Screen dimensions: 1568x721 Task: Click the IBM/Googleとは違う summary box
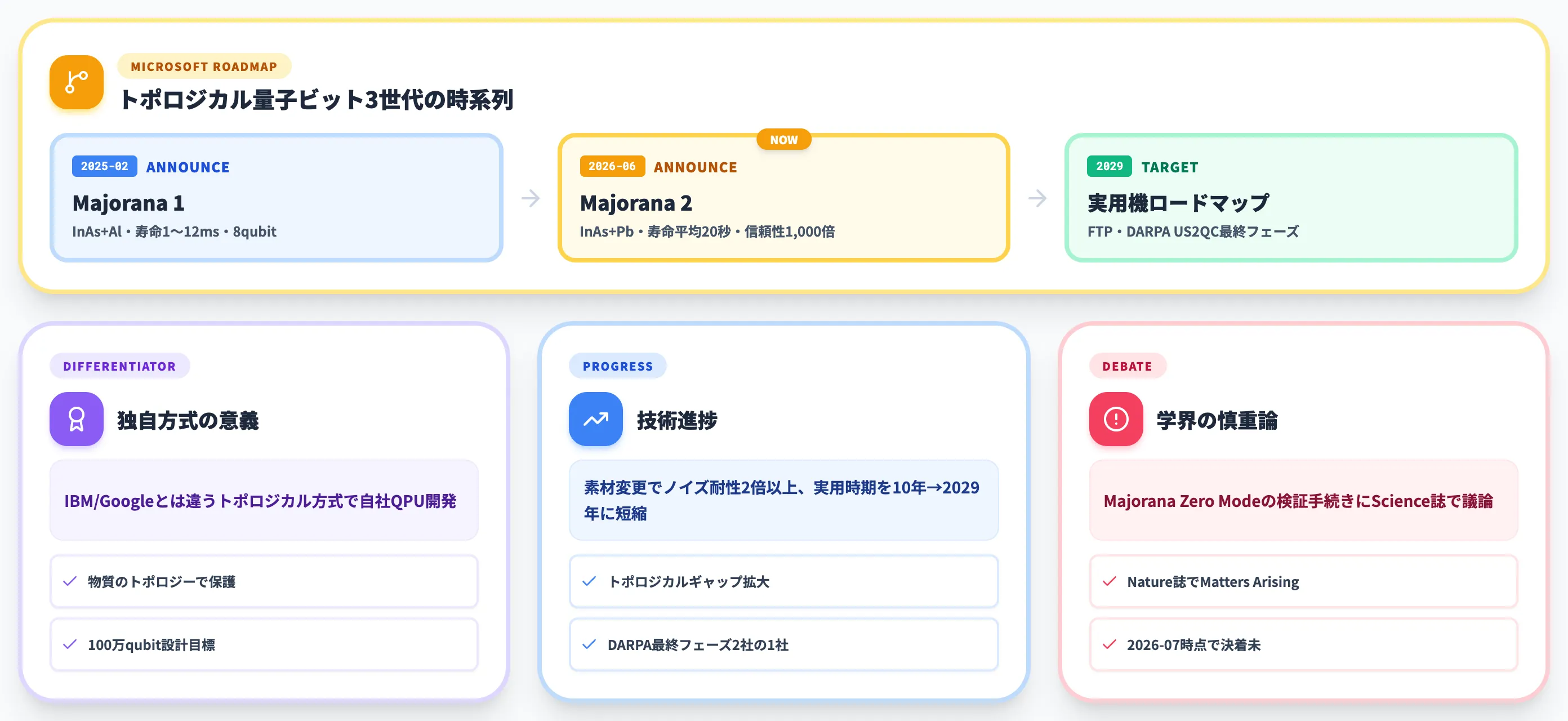(264, 500)
